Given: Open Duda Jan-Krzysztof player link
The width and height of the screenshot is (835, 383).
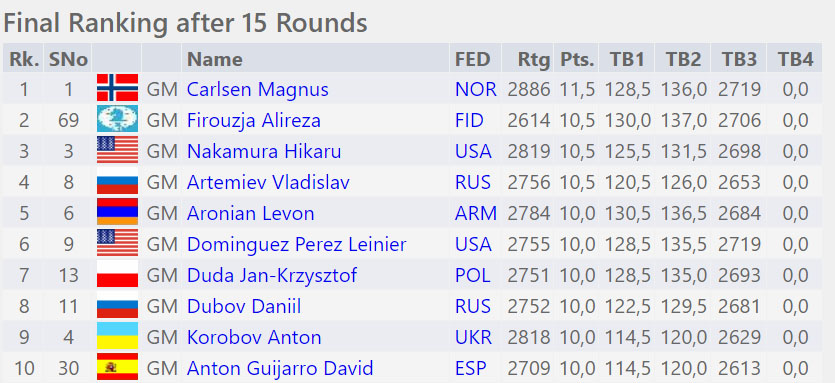Looking at the screenshot, I should pyautogui.click(x=272, y=275).
